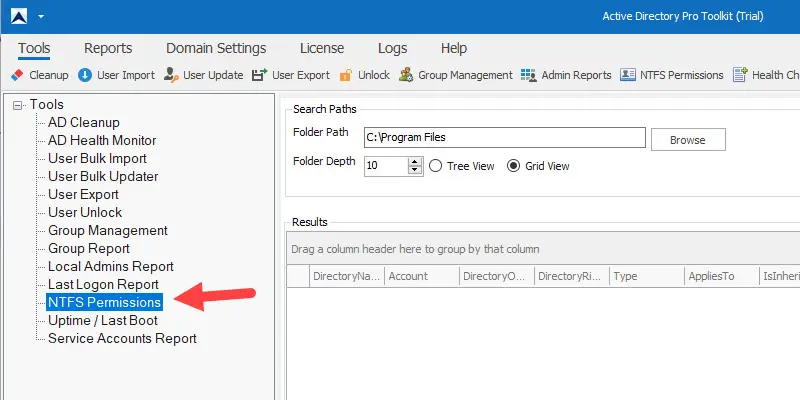Click the Health Check toolbar icon

pyautogui.click(x=740, y=75)
